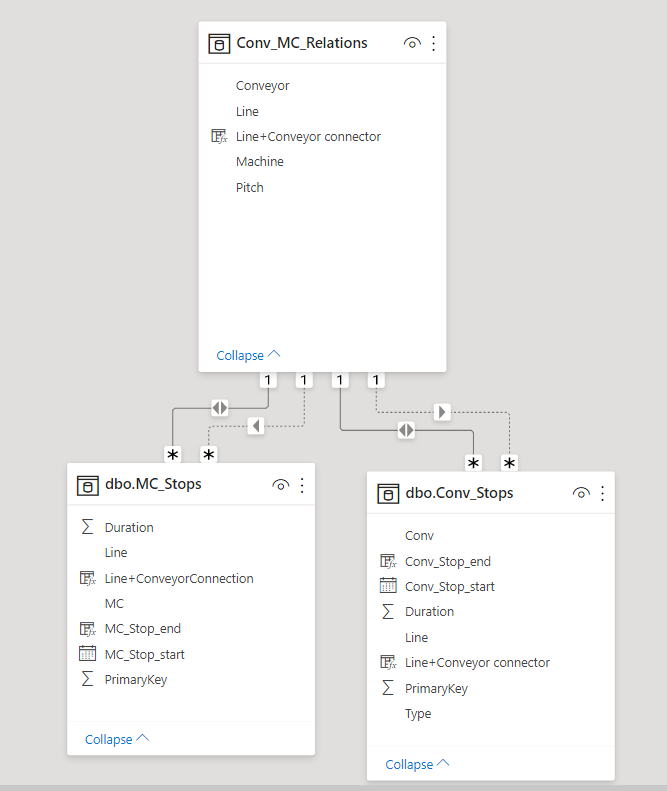667x791 pixels.
Task: Click sigma icon beside PrimaryKey in Conv_Stops
Action: pyautogui.click(x=388, y=688)
